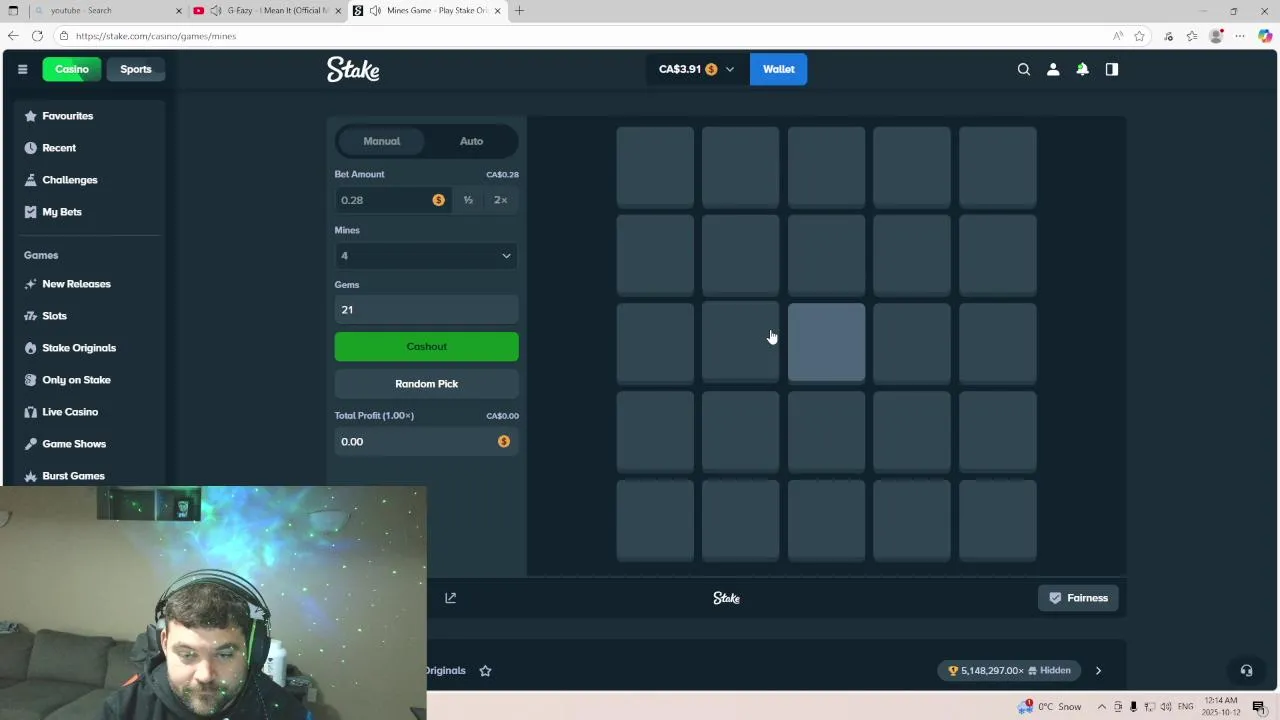Click the green Cashout button
Viewport: 1280px width, 720px height.
click(x=426, y=346)
